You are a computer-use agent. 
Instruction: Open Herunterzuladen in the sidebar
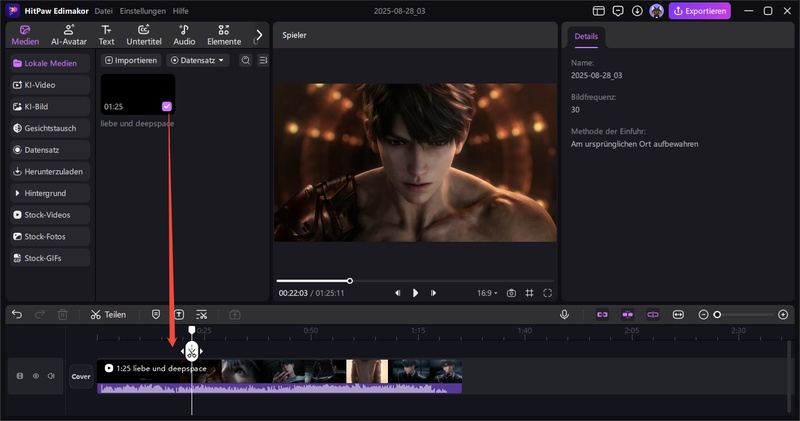coord(50,171)
